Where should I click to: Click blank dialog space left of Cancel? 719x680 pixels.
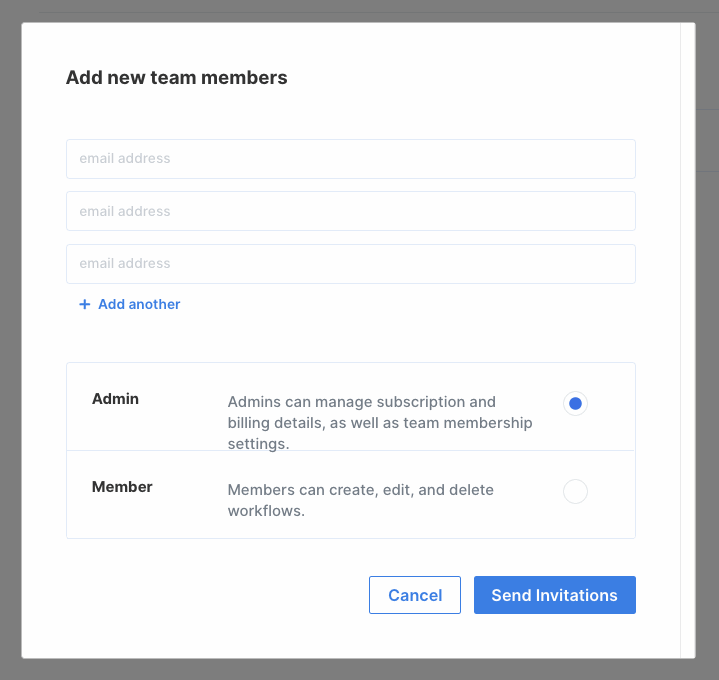click(x=216, y=595)
